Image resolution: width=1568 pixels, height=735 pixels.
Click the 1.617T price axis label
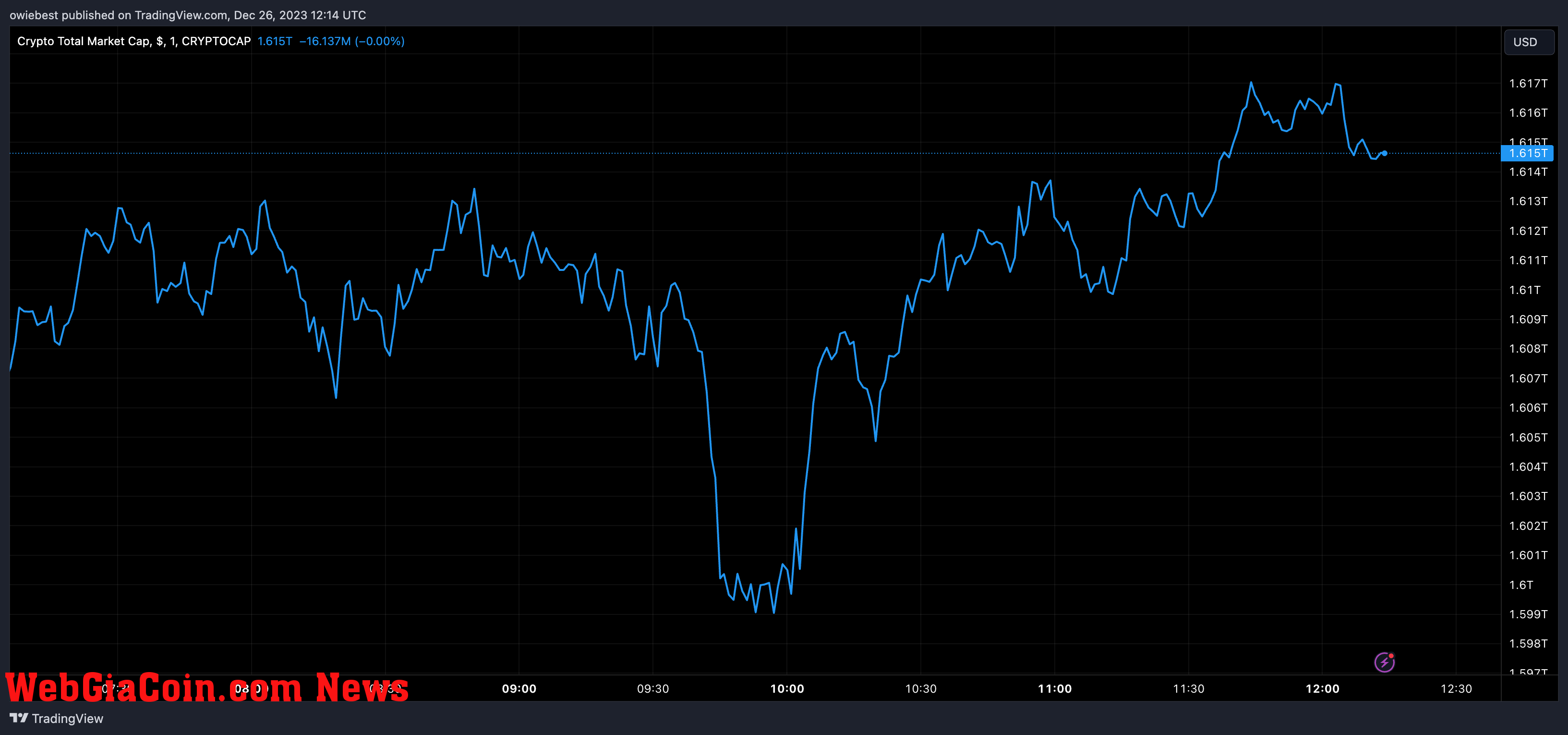[x=1528, y=84]
